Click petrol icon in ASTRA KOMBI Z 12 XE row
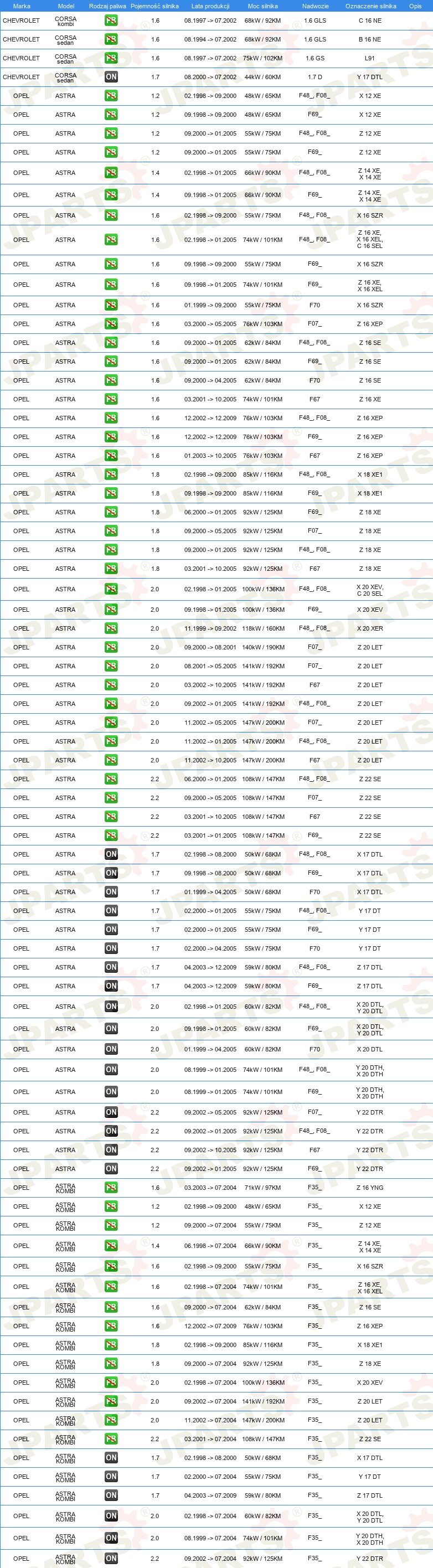The width and height of the screenshot is (433, 1568). (111, 1225)
